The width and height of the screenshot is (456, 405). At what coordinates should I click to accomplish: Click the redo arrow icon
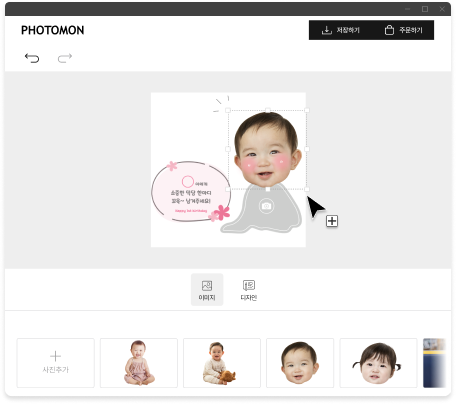tap(65, 58)
